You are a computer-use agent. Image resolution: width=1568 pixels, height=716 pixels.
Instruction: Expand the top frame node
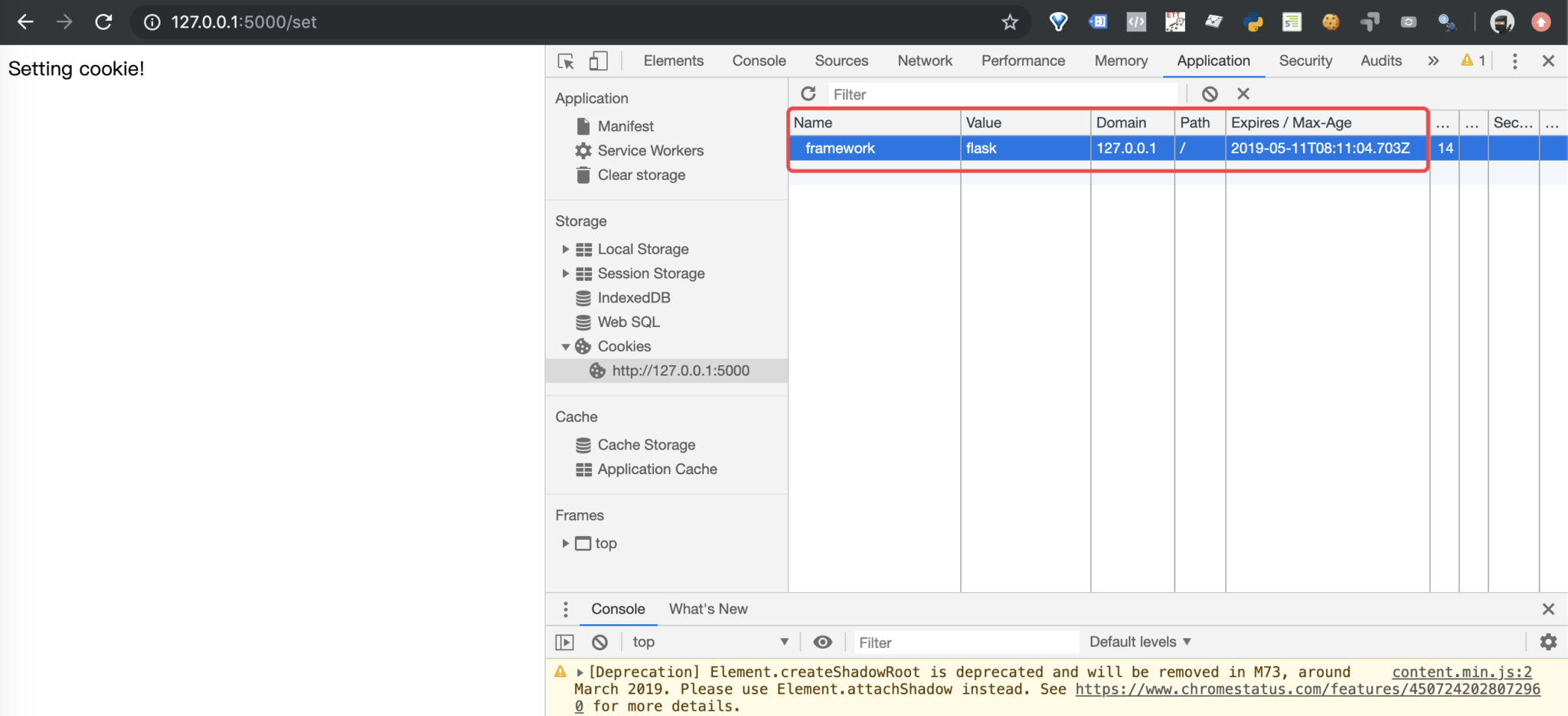tap(565, 543)
